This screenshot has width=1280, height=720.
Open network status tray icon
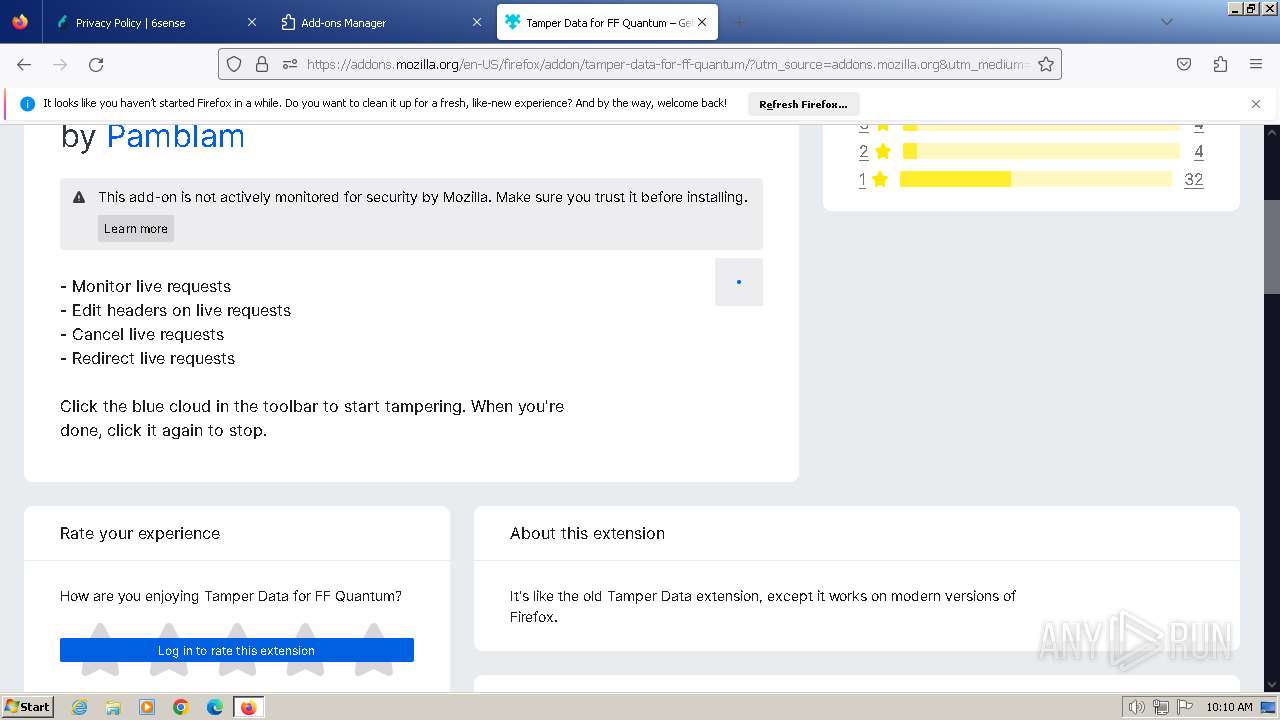tap(1161, 707)
